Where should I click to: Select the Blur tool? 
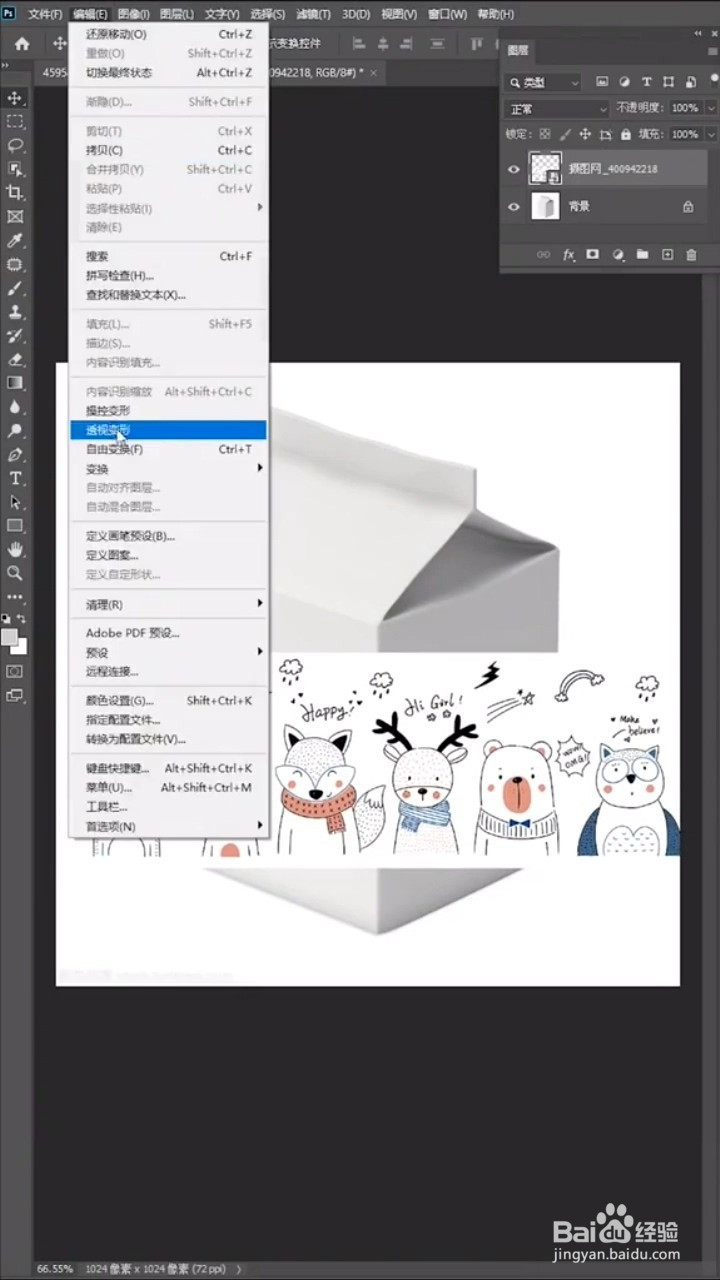point(15,407)
